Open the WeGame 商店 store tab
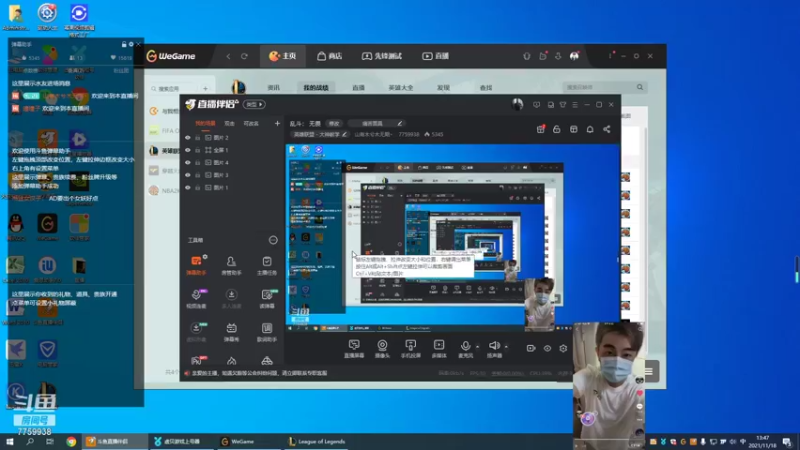This screenshot has height=450, width=800. [x=330, y=56]
